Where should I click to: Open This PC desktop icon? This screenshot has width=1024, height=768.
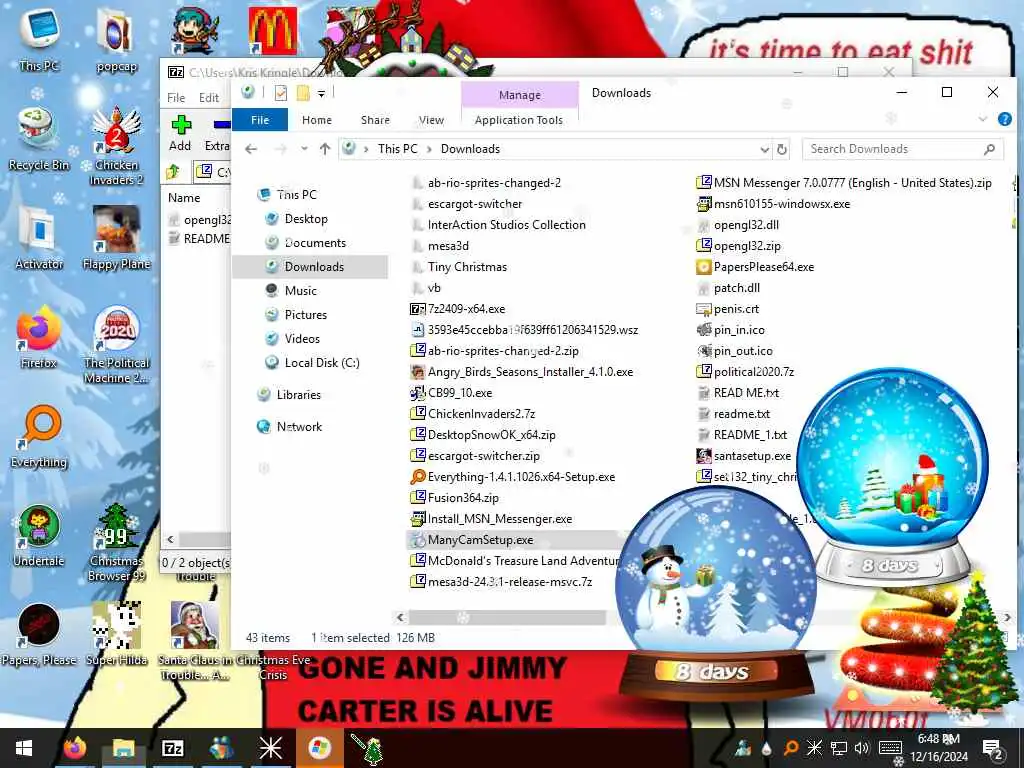(39, 39)
